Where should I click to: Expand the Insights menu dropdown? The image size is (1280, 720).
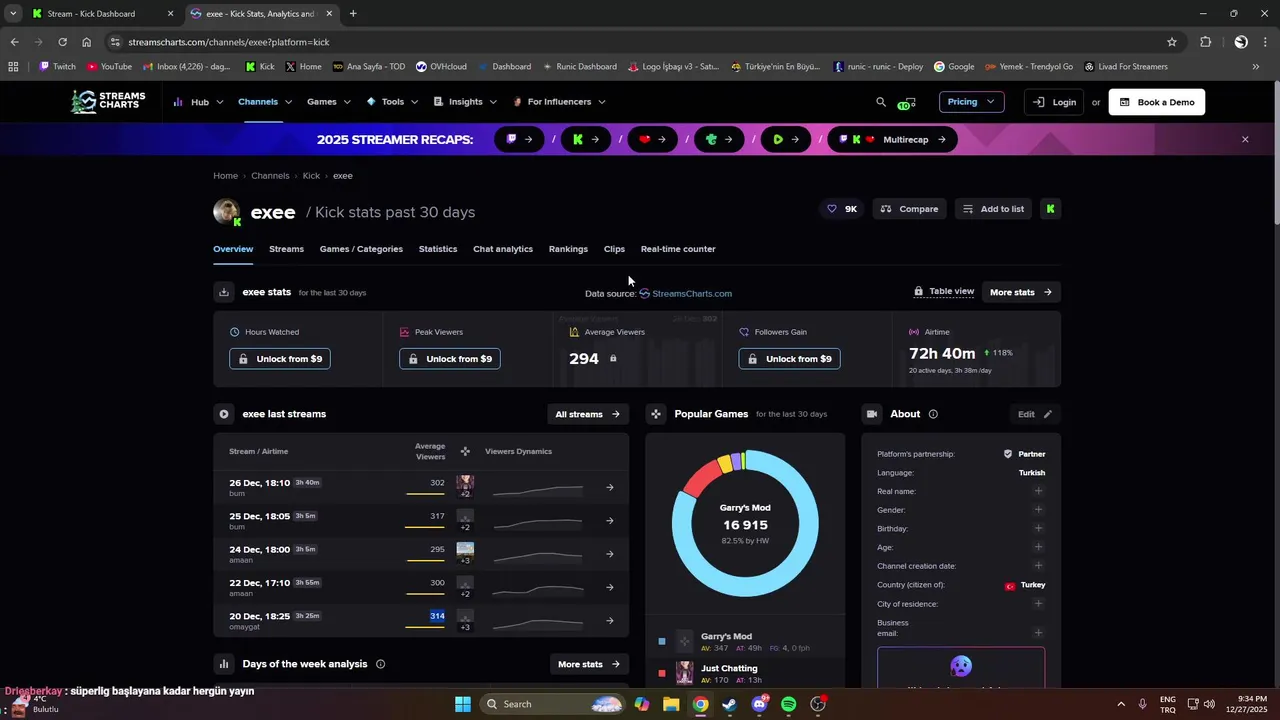point(465,102)
